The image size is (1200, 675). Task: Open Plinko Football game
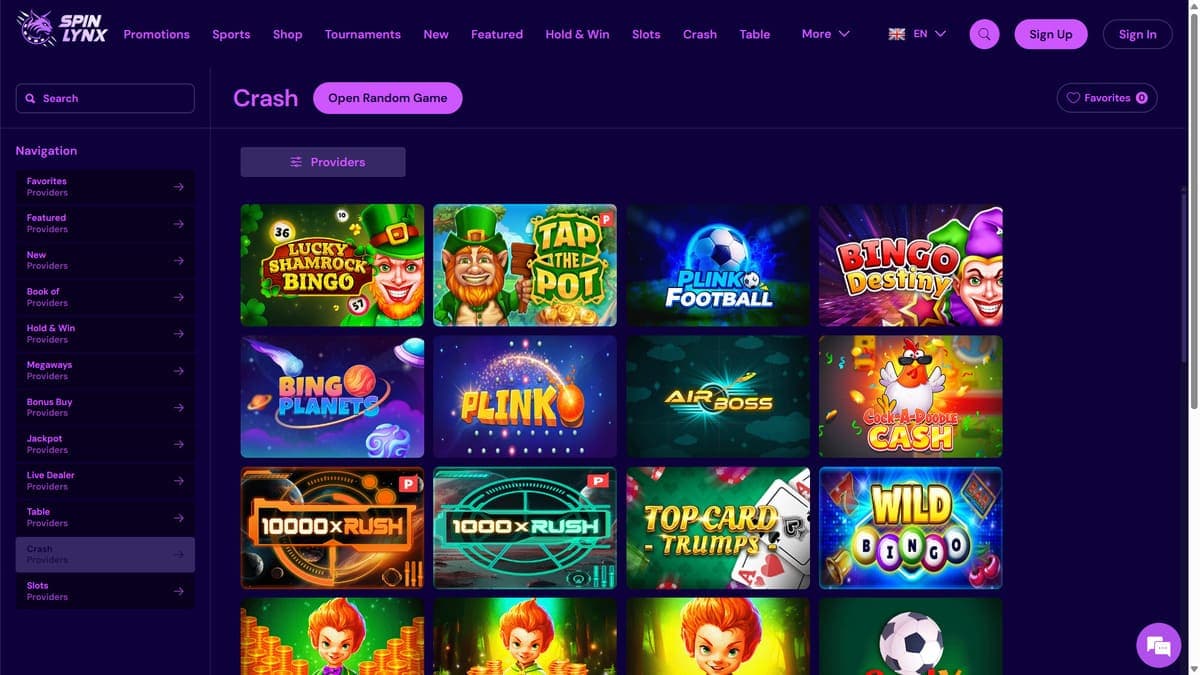[718, 265]
